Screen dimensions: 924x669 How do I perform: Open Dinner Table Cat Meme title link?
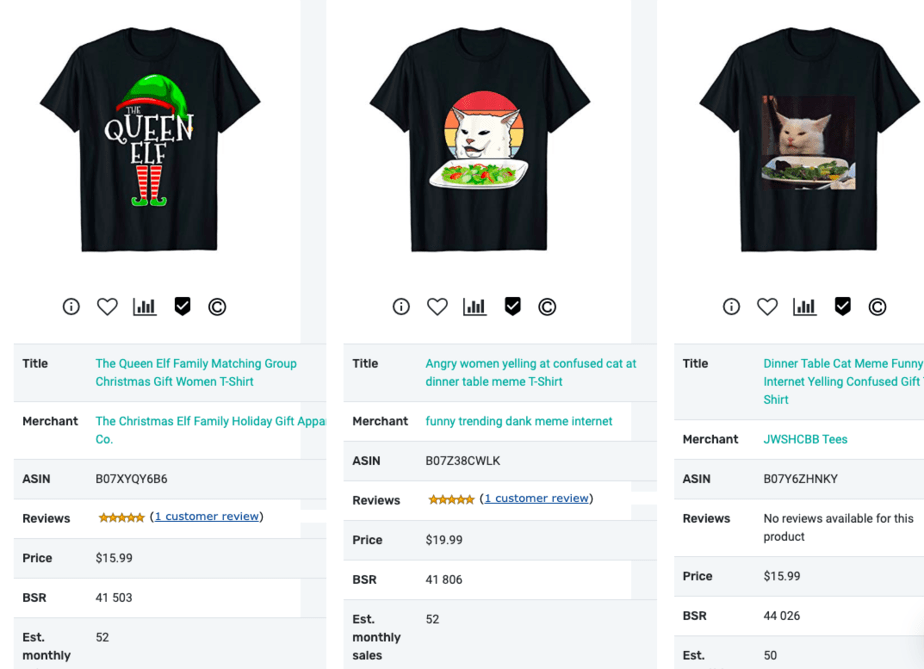pos(843,381)
